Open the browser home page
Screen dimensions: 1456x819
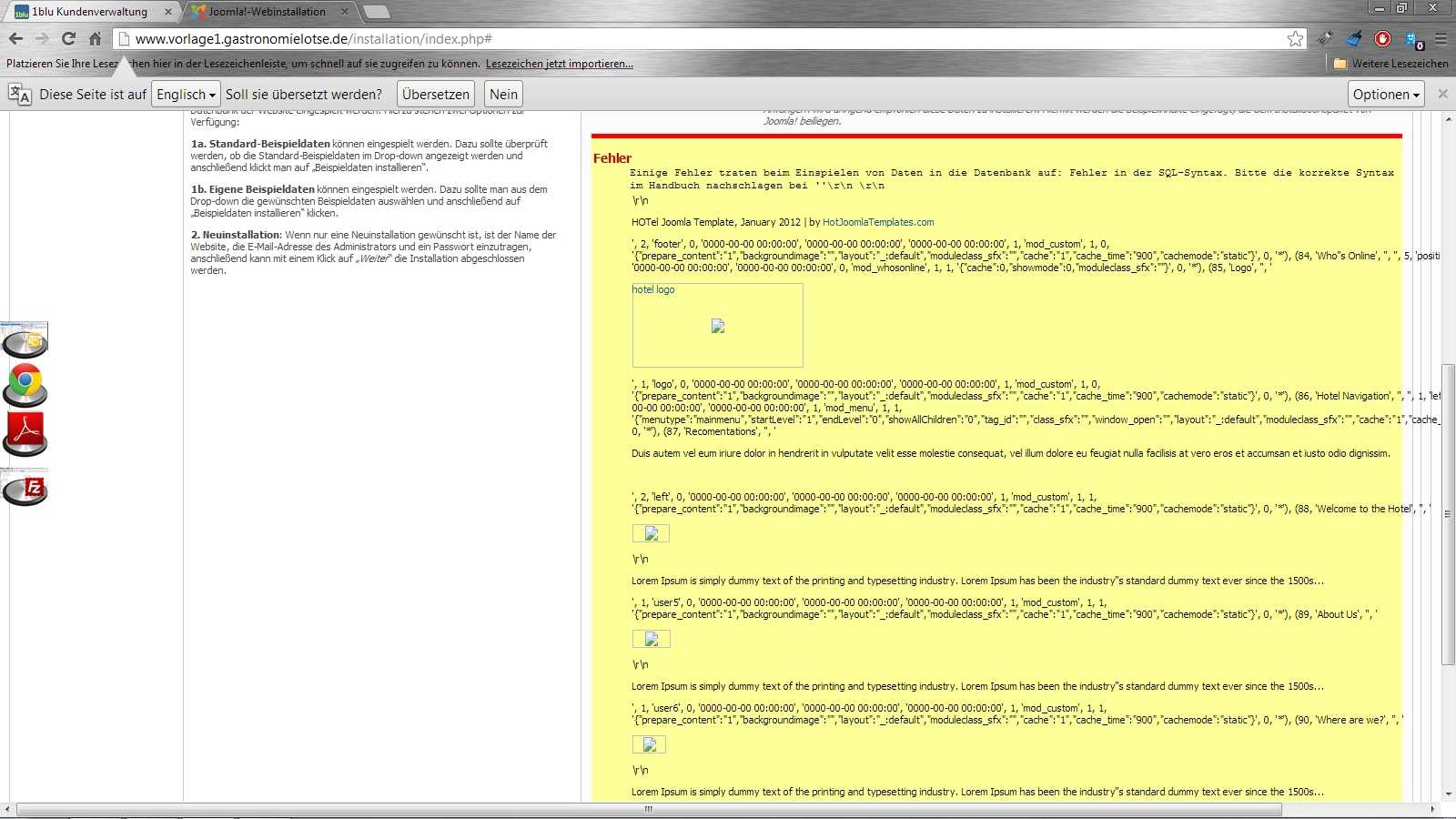coord(95,38)
